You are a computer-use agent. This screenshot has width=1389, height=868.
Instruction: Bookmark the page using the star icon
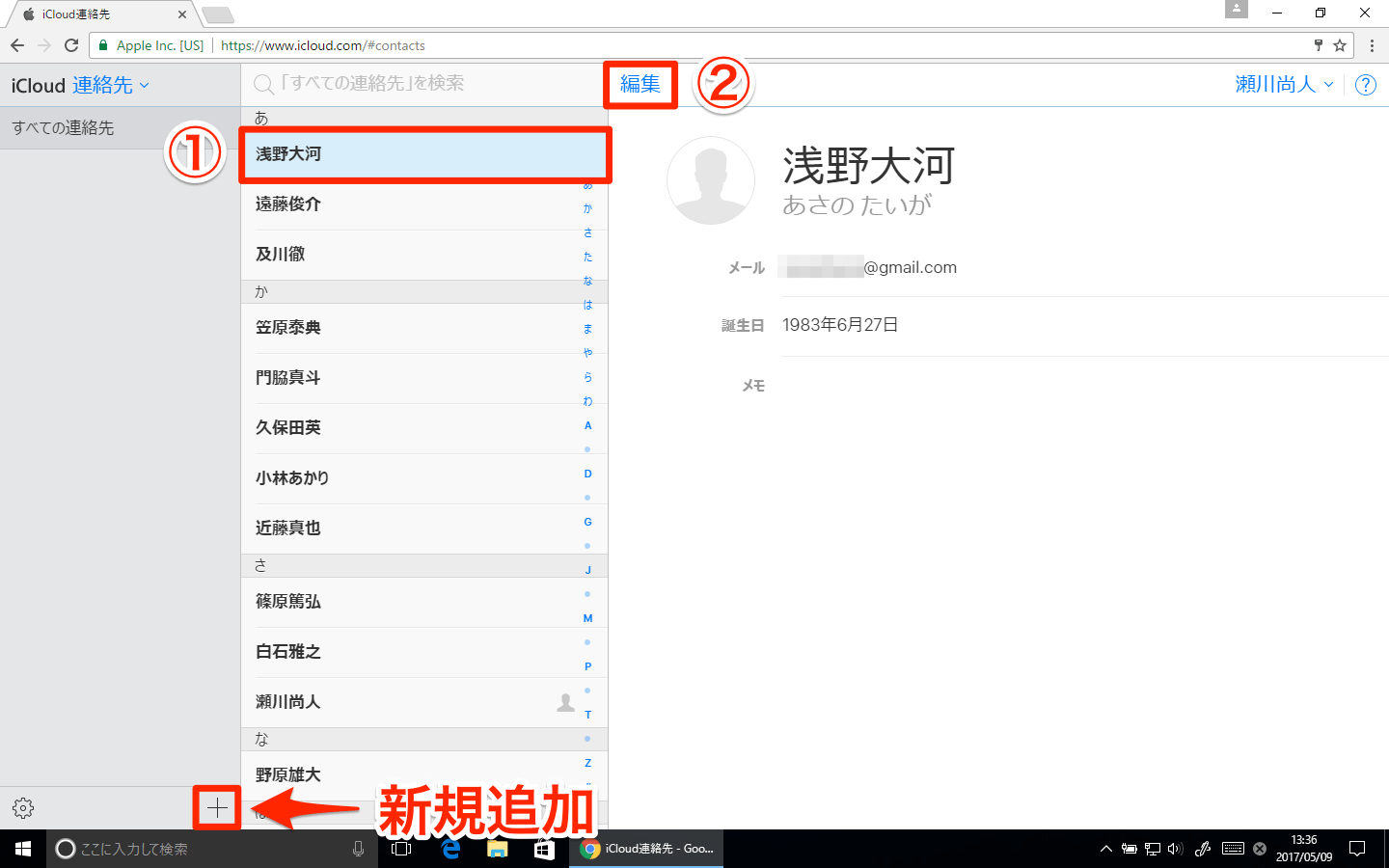tap(1340, 45)
